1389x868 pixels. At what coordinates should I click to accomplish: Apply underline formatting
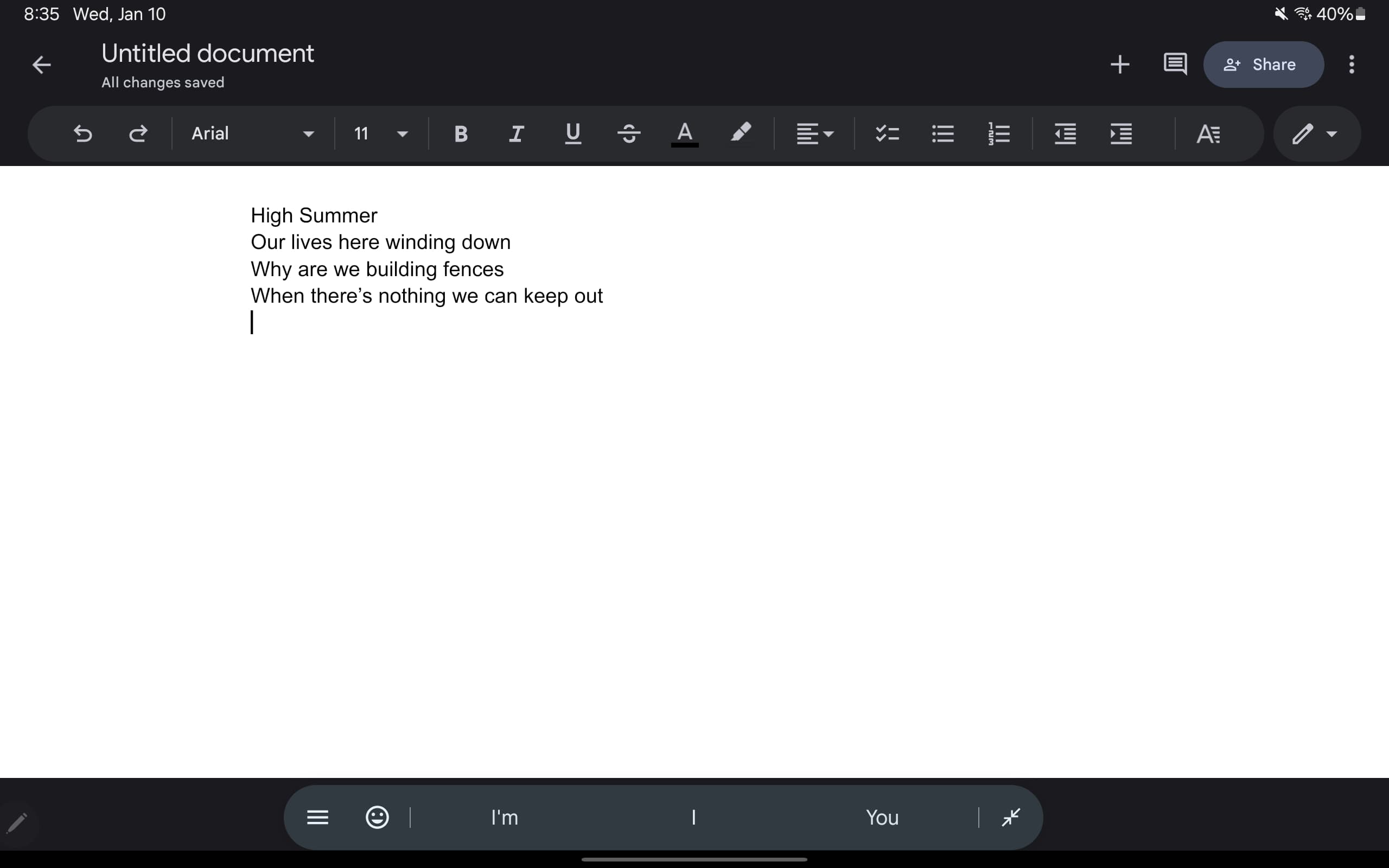coord(572,133)
